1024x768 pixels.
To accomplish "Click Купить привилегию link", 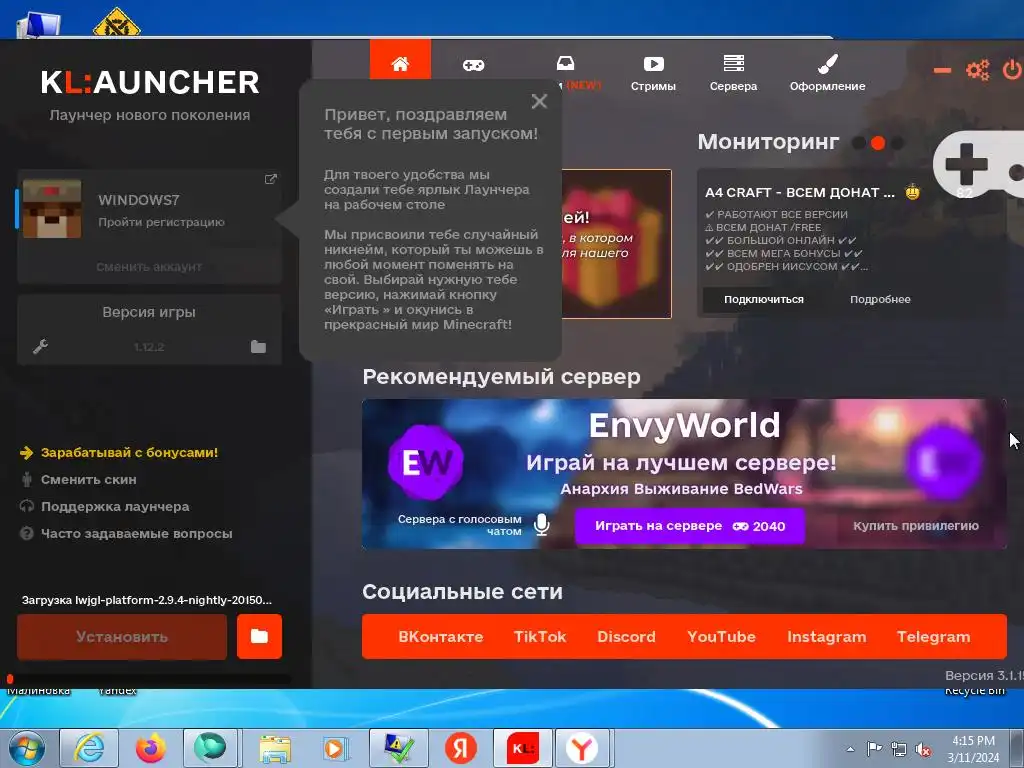I will click(916, 526).
